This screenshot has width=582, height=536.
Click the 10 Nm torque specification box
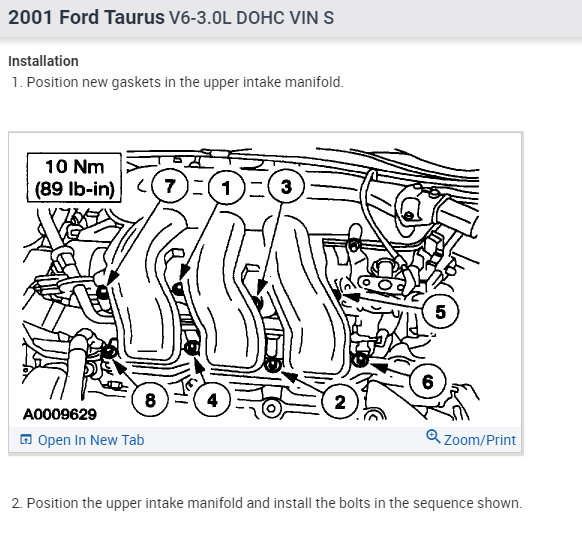tap(74, 177)
